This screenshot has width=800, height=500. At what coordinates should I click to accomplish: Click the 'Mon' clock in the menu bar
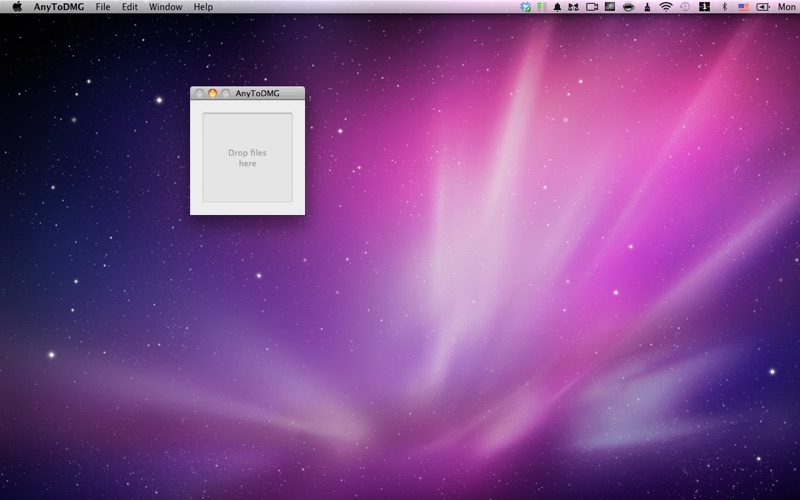point(787,7)
